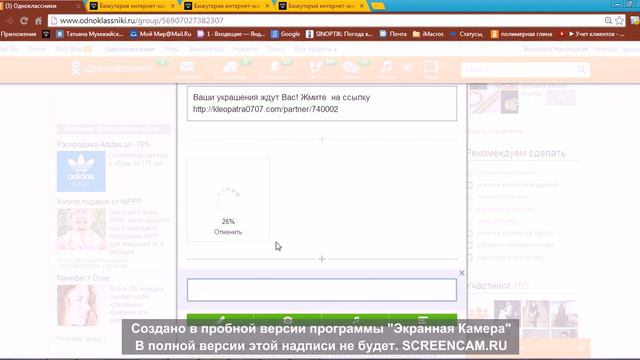Open the Участники 105 members heading
This screenshot has width=640, height=360.
497,285
